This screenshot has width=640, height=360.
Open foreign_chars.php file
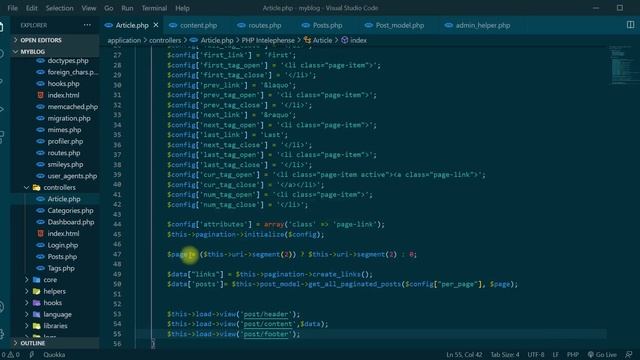coord(73,72)
